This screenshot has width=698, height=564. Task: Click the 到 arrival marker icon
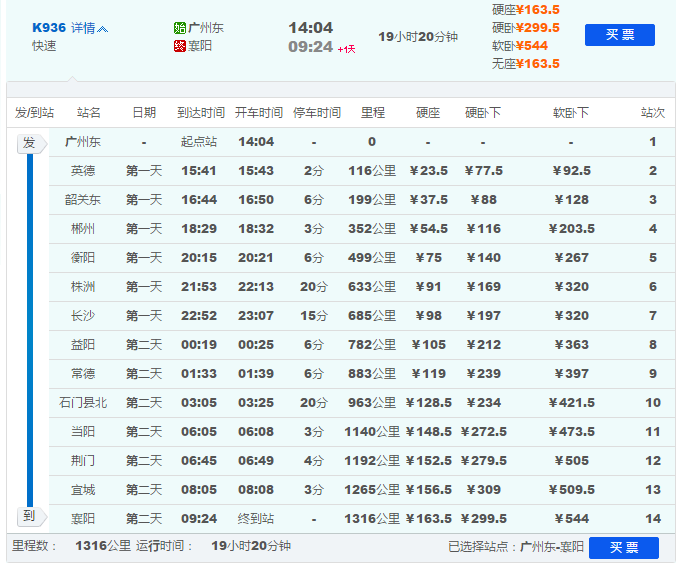tap(31, 516)
